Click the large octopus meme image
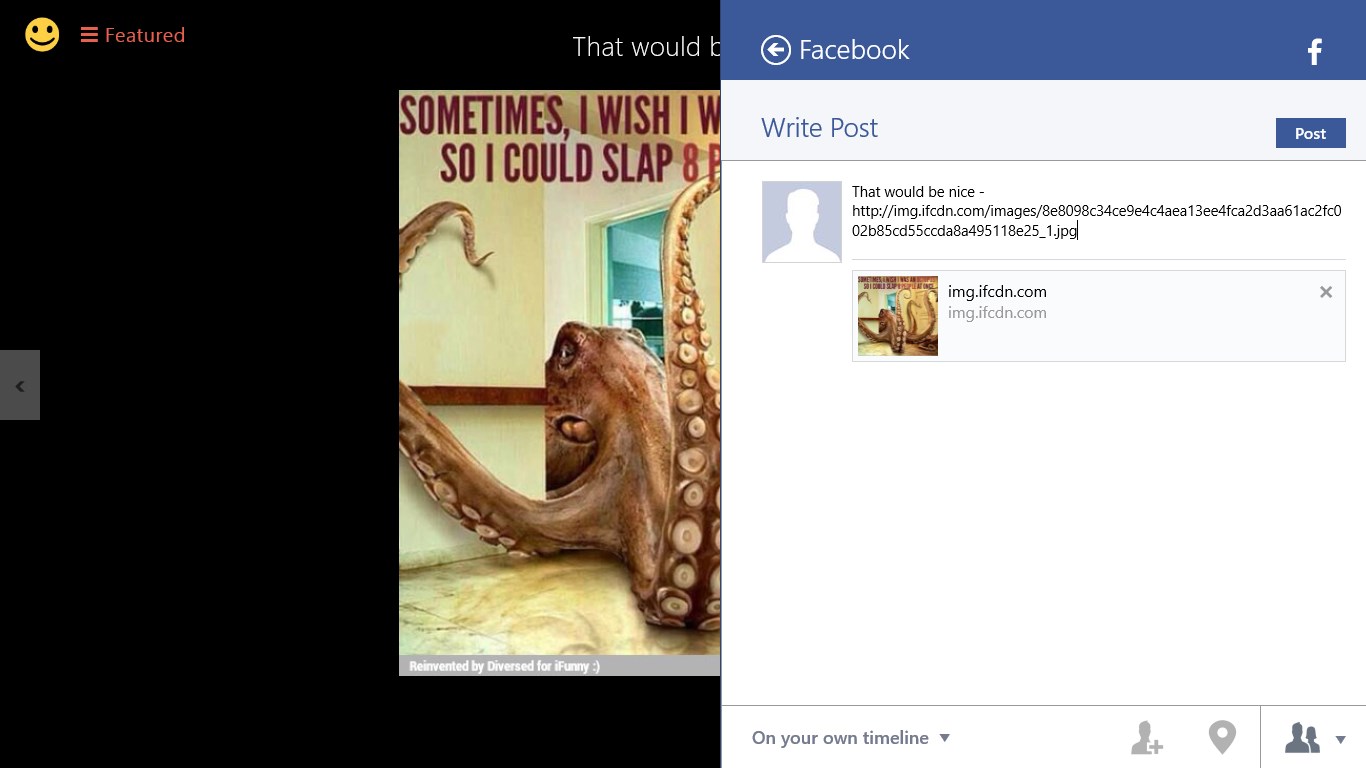Image resolution: width=1366 pixels, height=768 pixels. pyautogui.click(x=558, y=400)
